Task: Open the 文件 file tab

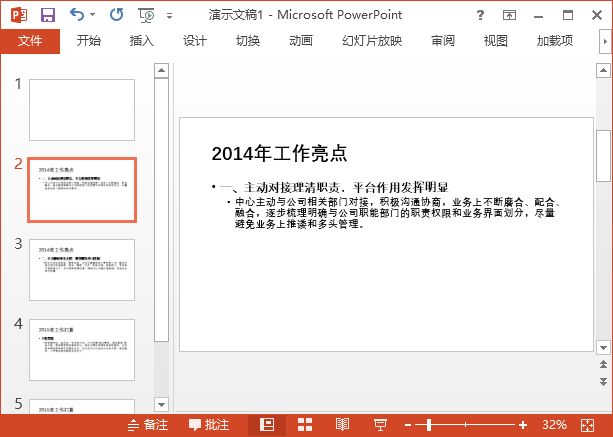Action: point(30,41)
